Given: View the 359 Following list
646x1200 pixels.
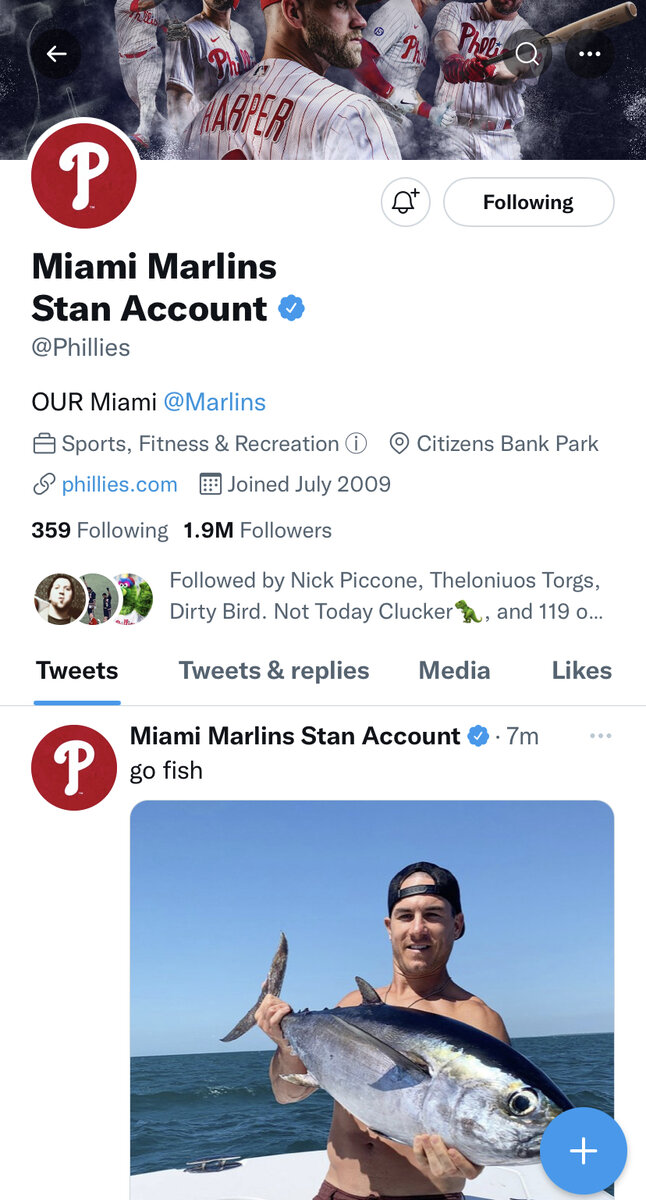Looking at the screenshot, I should (x=100, y=530).
